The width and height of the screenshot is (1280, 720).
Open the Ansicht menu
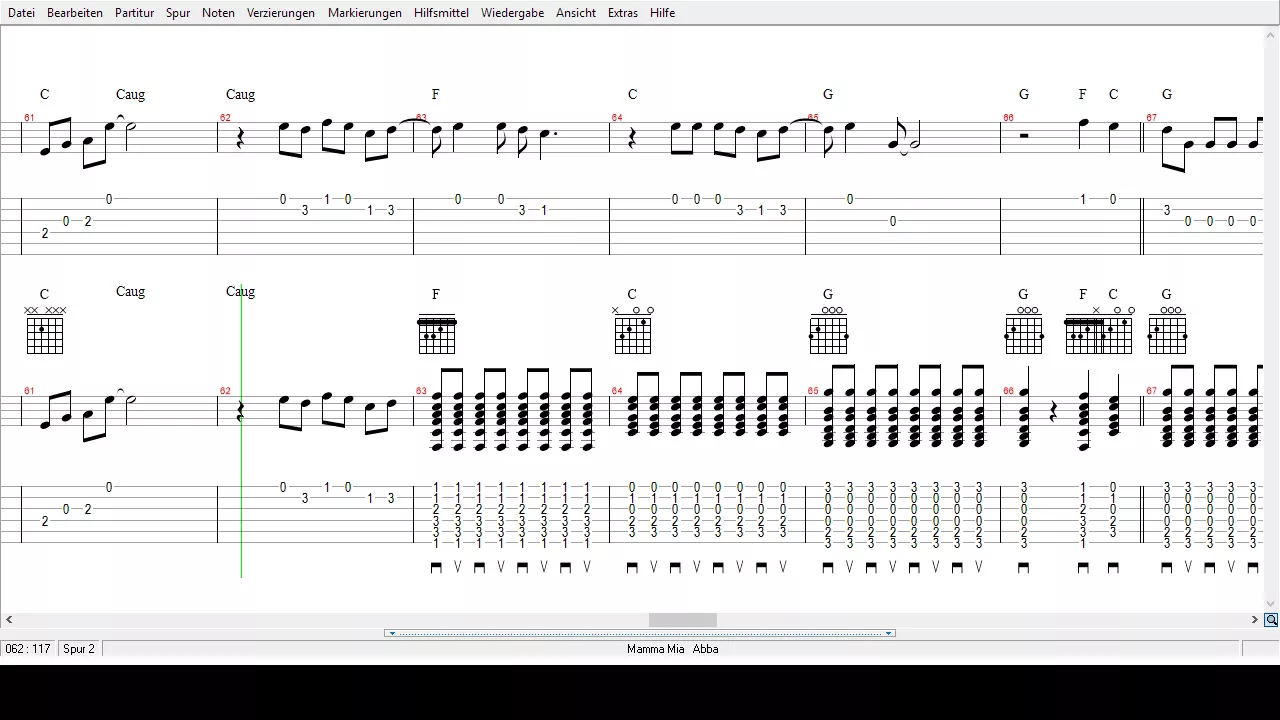pos(576,13)
